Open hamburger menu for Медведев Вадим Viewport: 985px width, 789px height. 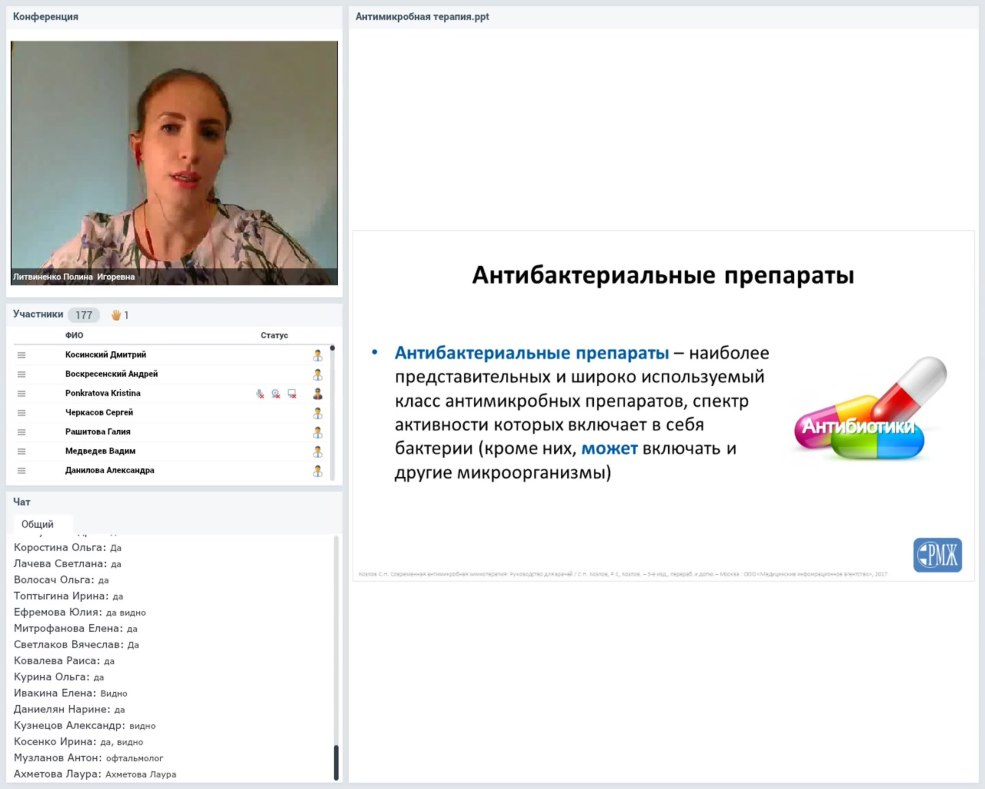(21, 452)
